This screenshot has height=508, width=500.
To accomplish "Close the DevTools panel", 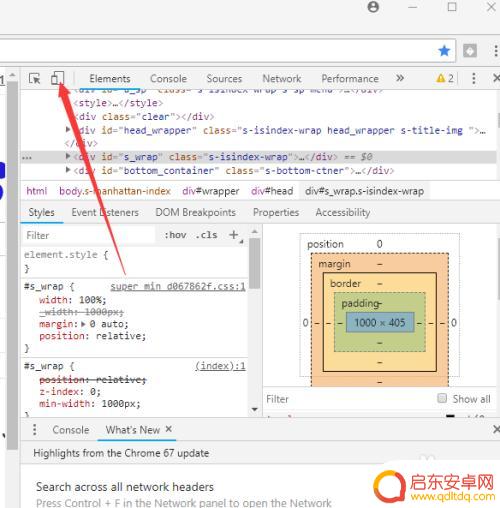I will (496, 78).
